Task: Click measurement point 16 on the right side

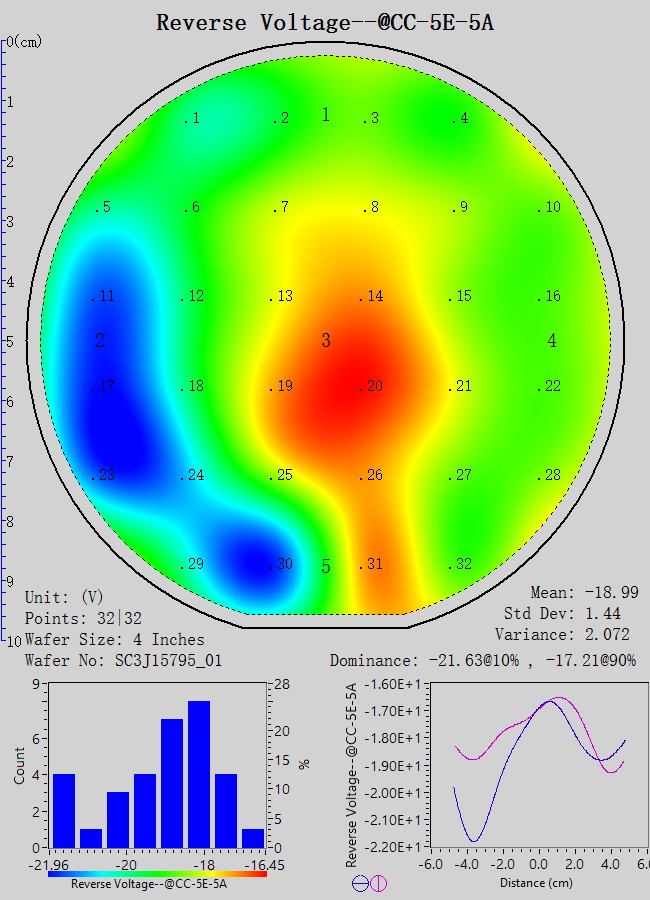Action: [550, 297]
